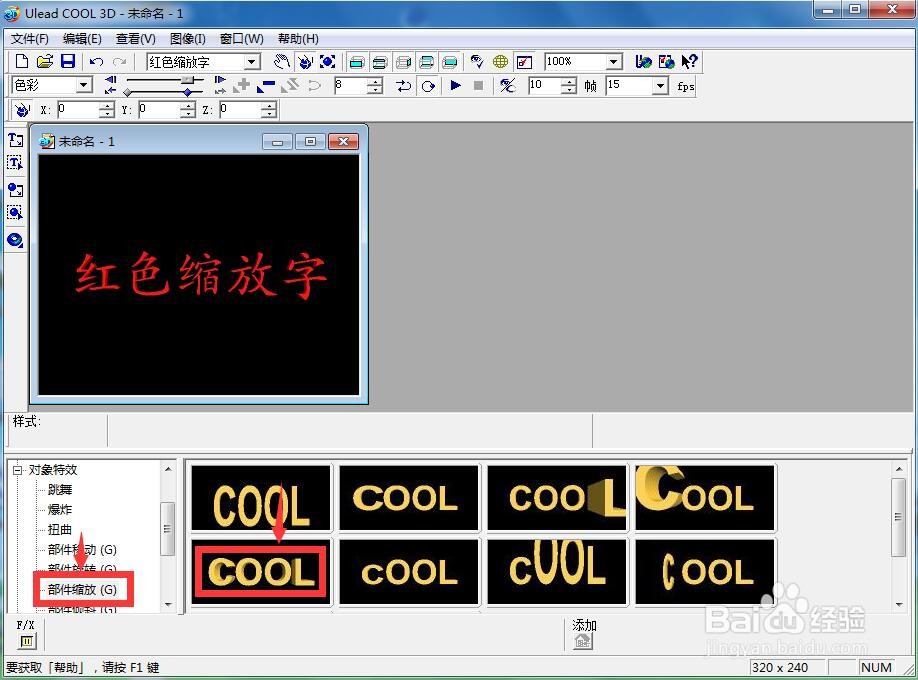Undo the last action
The height and width of the screenshot is (680, 918).
point(97,61)
